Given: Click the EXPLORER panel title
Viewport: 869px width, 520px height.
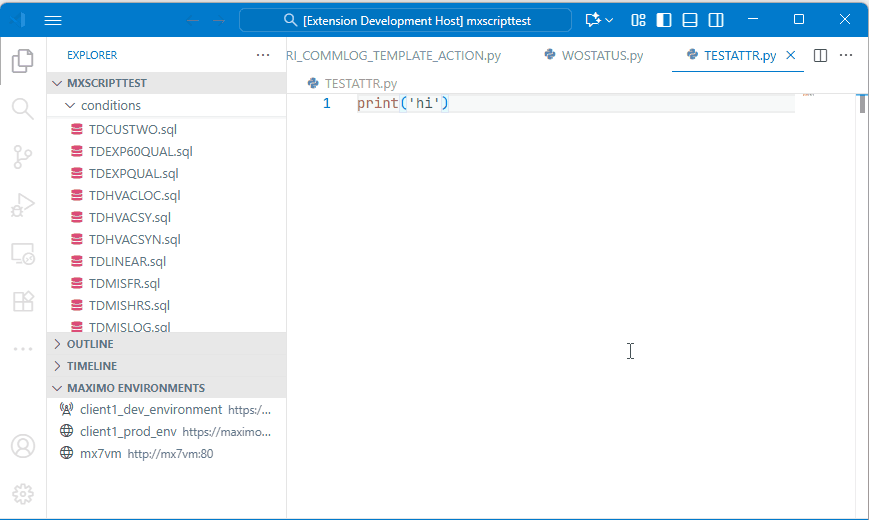Looking at the screenshot, I should [x=92, y=55].
